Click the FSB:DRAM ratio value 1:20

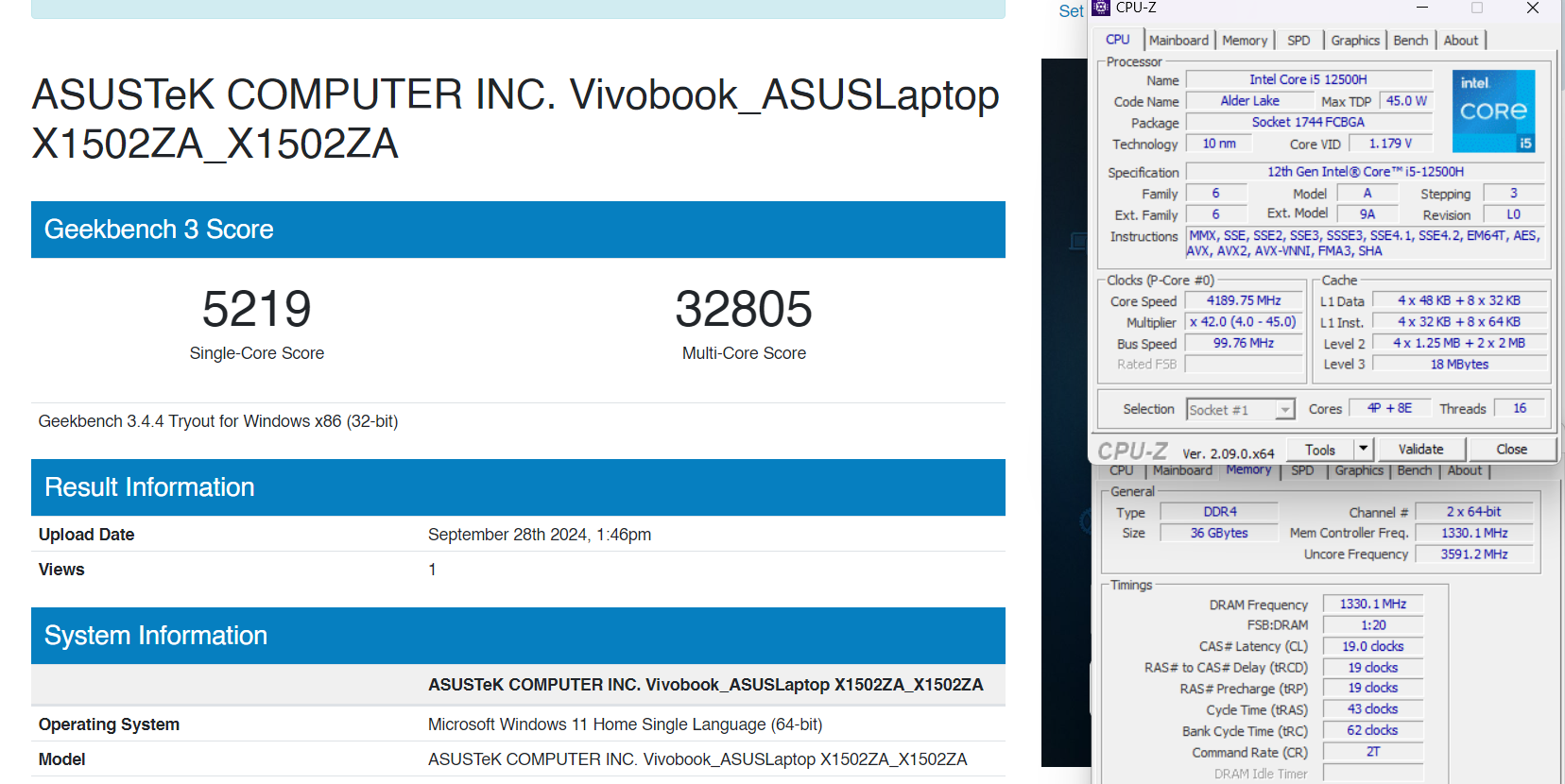1372,625
